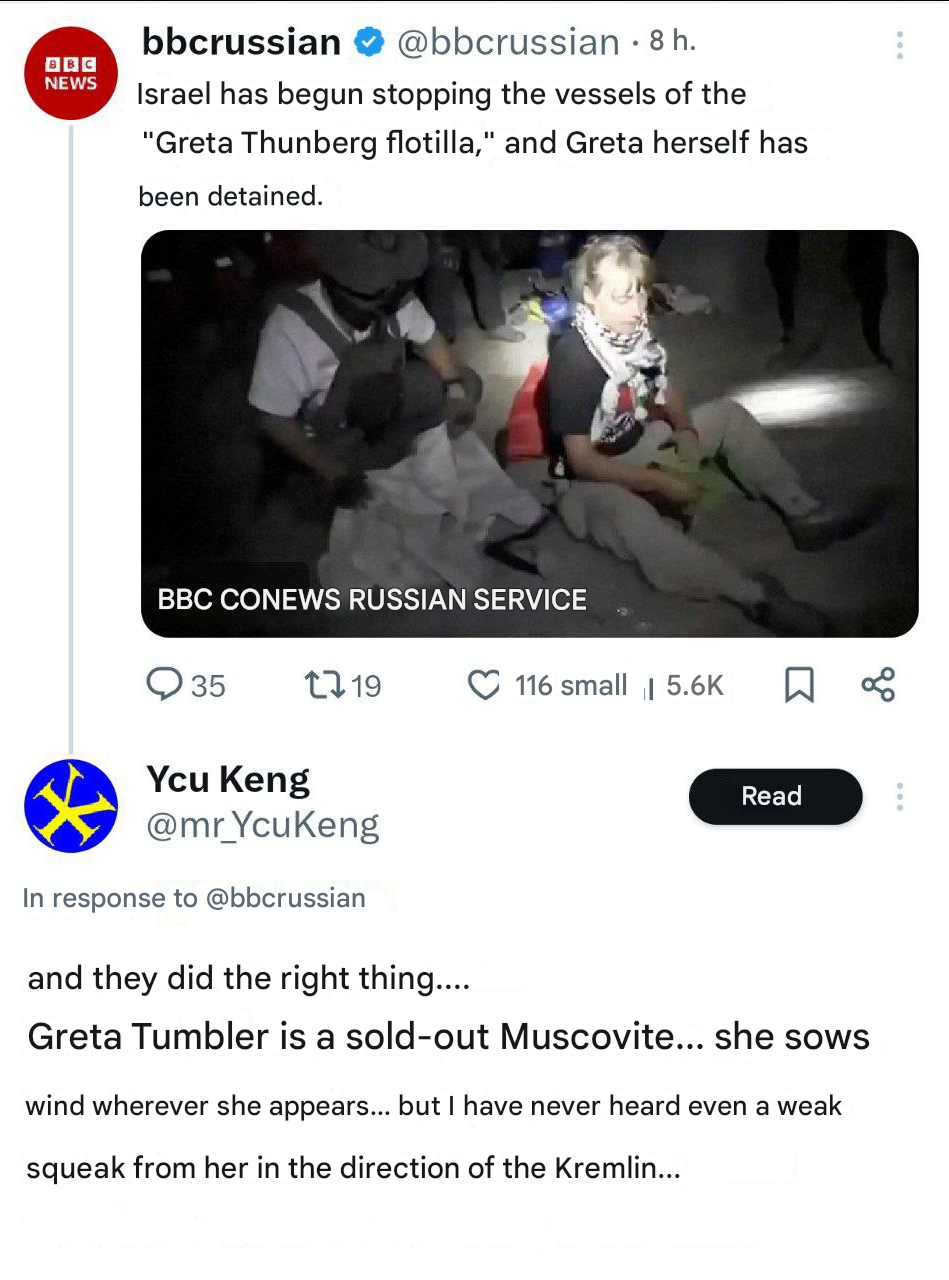Viewport: 949px width, 1280px height.
Task: Click the 8 h. timestamp
Action: [x=672, y=42]
